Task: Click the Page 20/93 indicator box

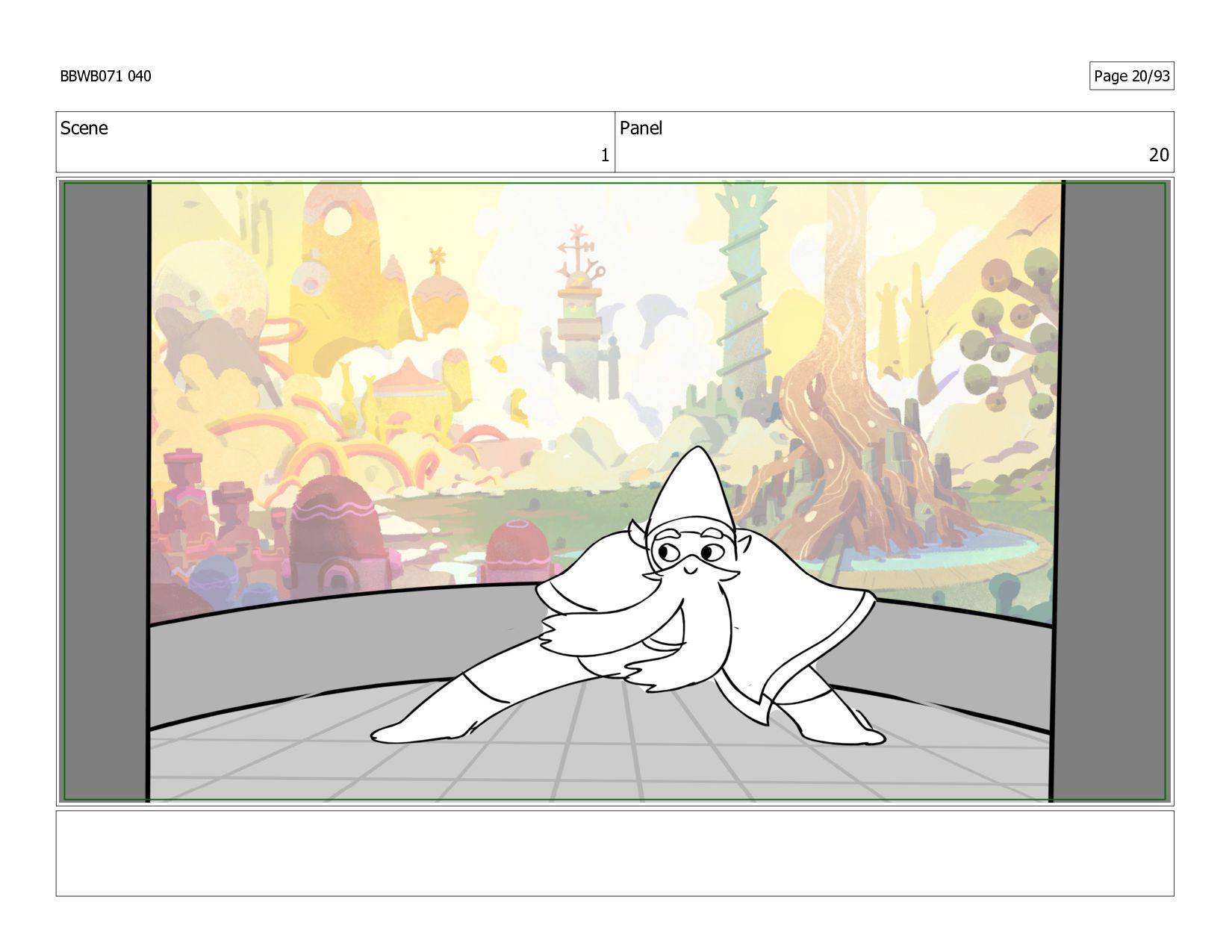Action: [1131, 76]
